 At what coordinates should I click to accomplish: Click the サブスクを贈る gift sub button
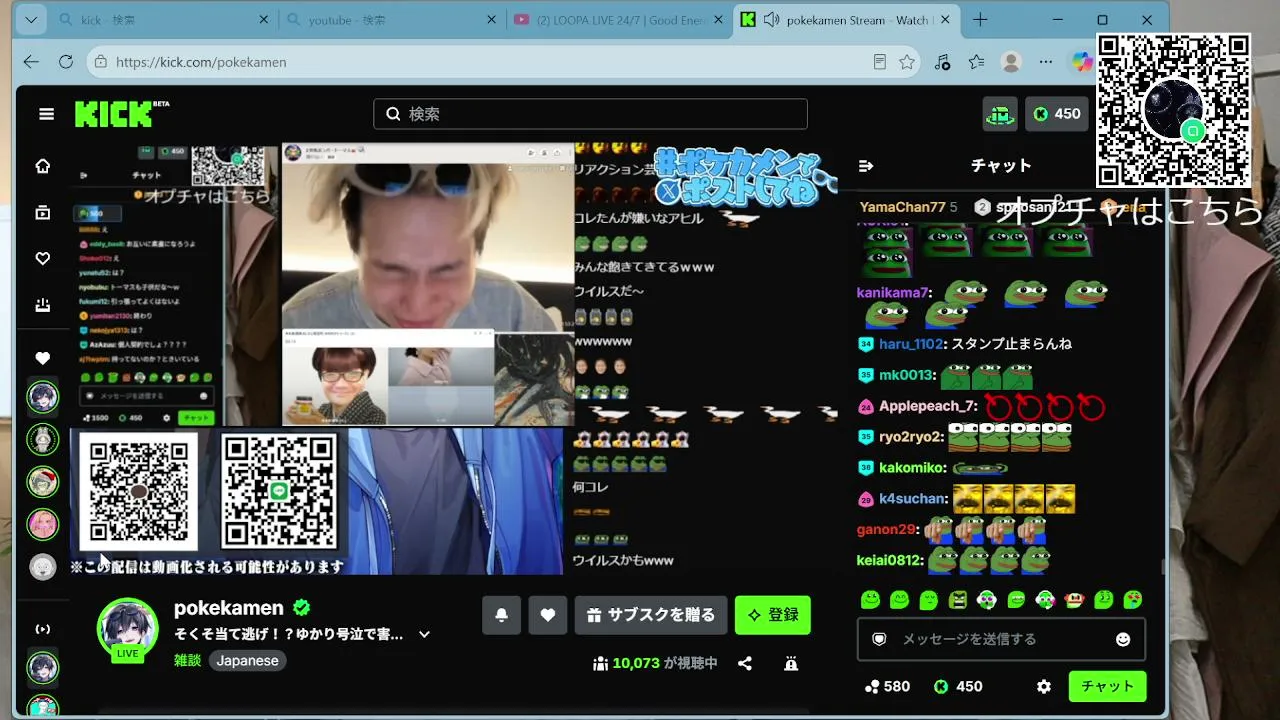(x=651, y=615)
